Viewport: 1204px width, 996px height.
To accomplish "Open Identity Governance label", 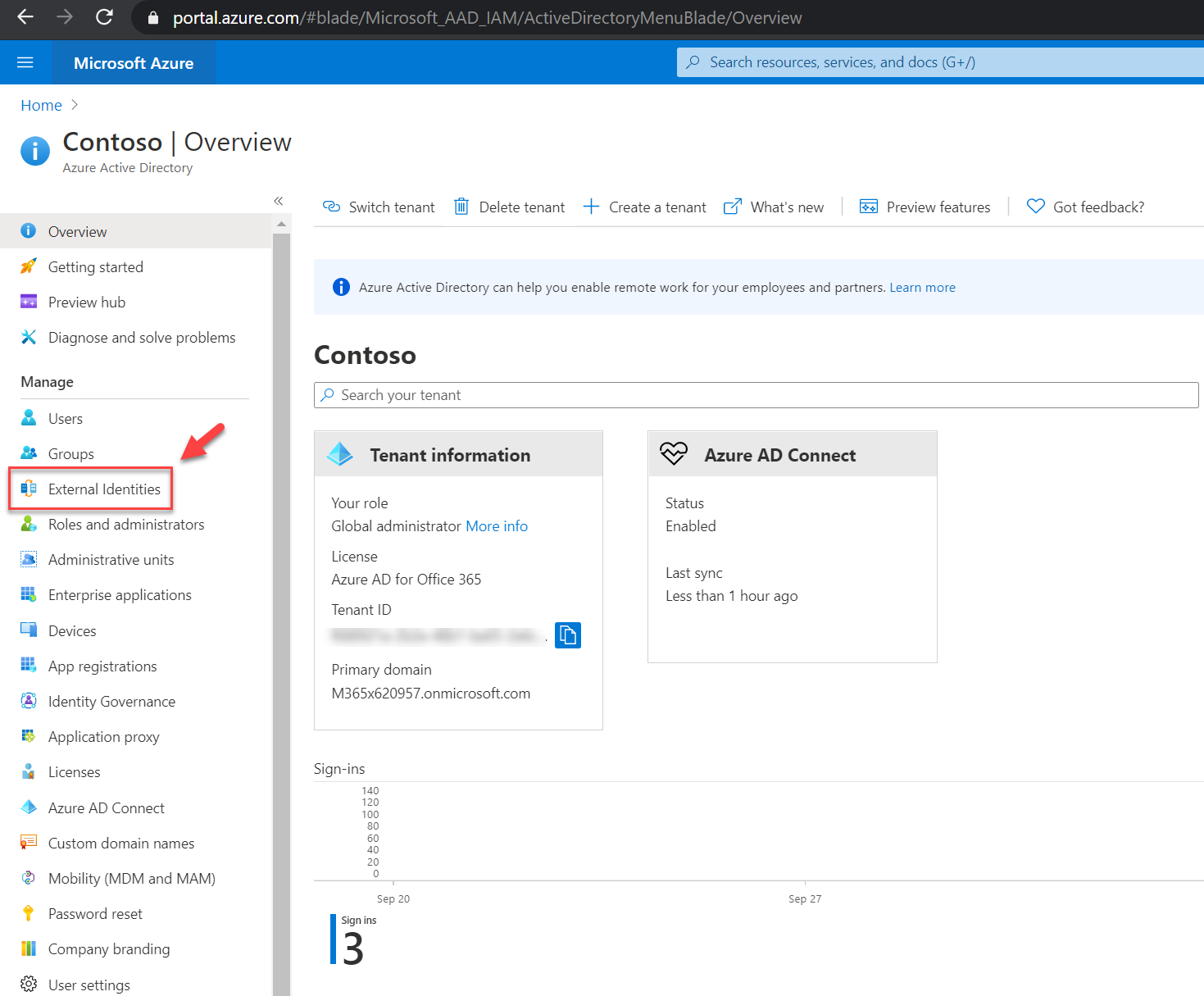I will [x=111, y=702].
